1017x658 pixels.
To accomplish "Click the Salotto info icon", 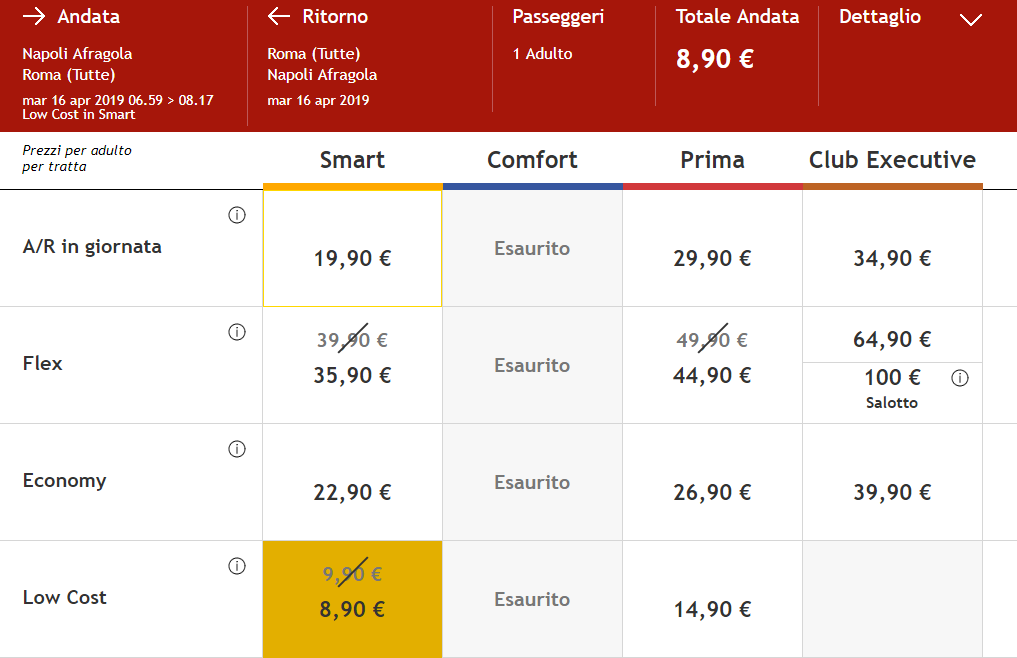I will coord(960,378).
